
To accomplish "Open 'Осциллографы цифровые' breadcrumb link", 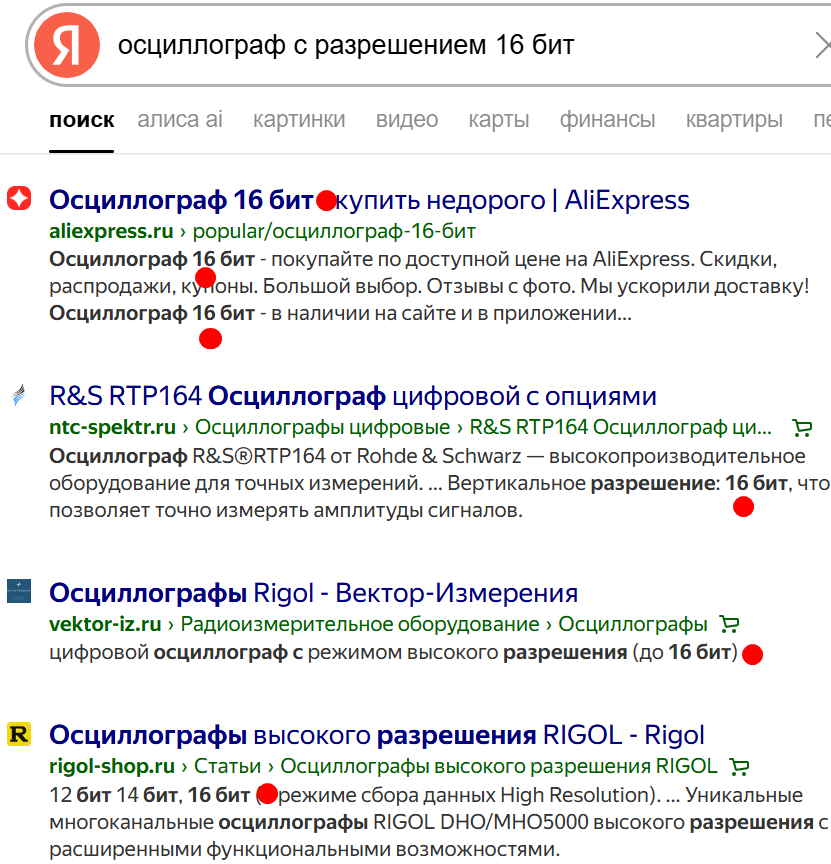I will pyautogui.click(x=322, y=428).
